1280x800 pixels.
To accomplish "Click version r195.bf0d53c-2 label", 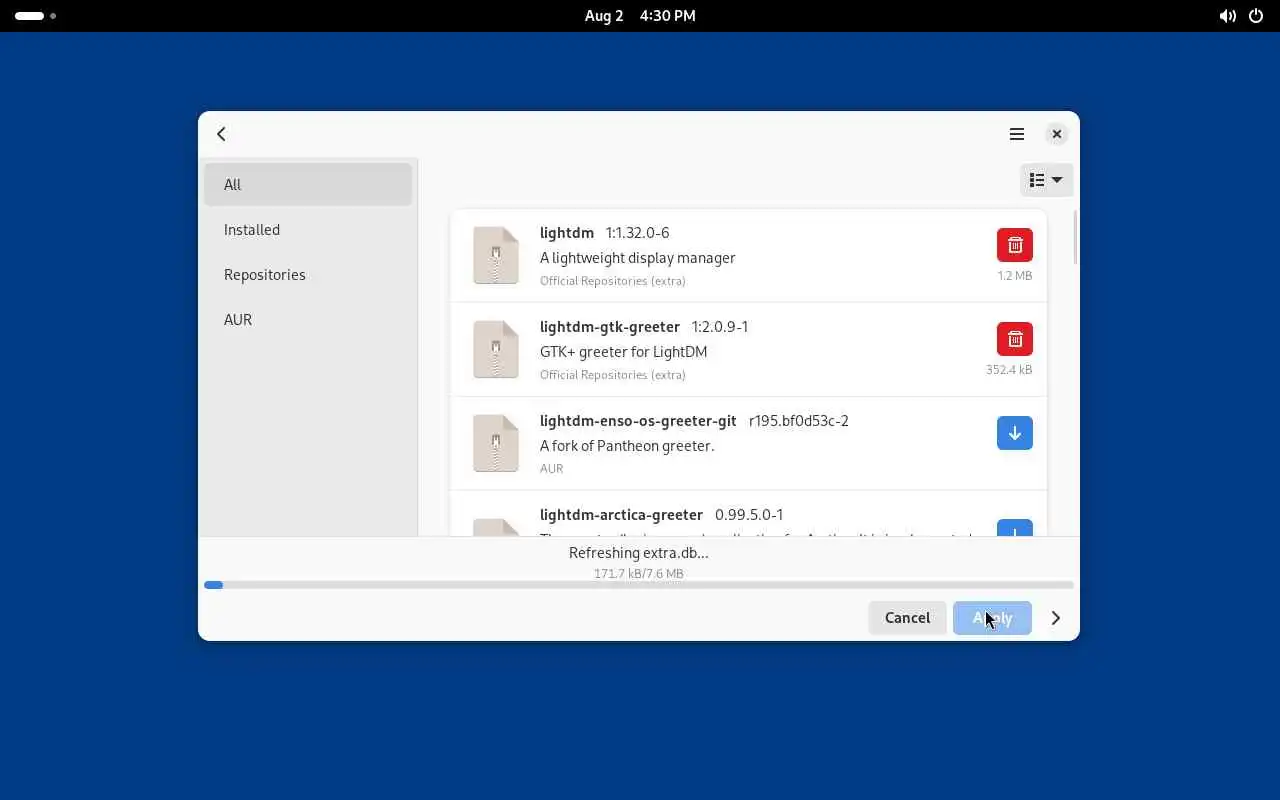I will pos(799,421).
